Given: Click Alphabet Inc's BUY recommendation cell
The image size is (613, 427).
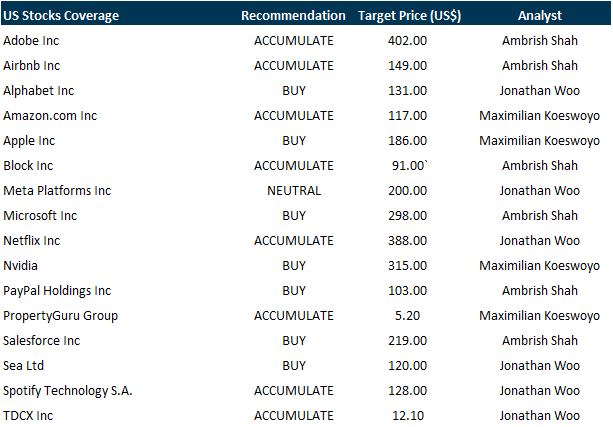Looking at the screenshot, I should [294, 90].
